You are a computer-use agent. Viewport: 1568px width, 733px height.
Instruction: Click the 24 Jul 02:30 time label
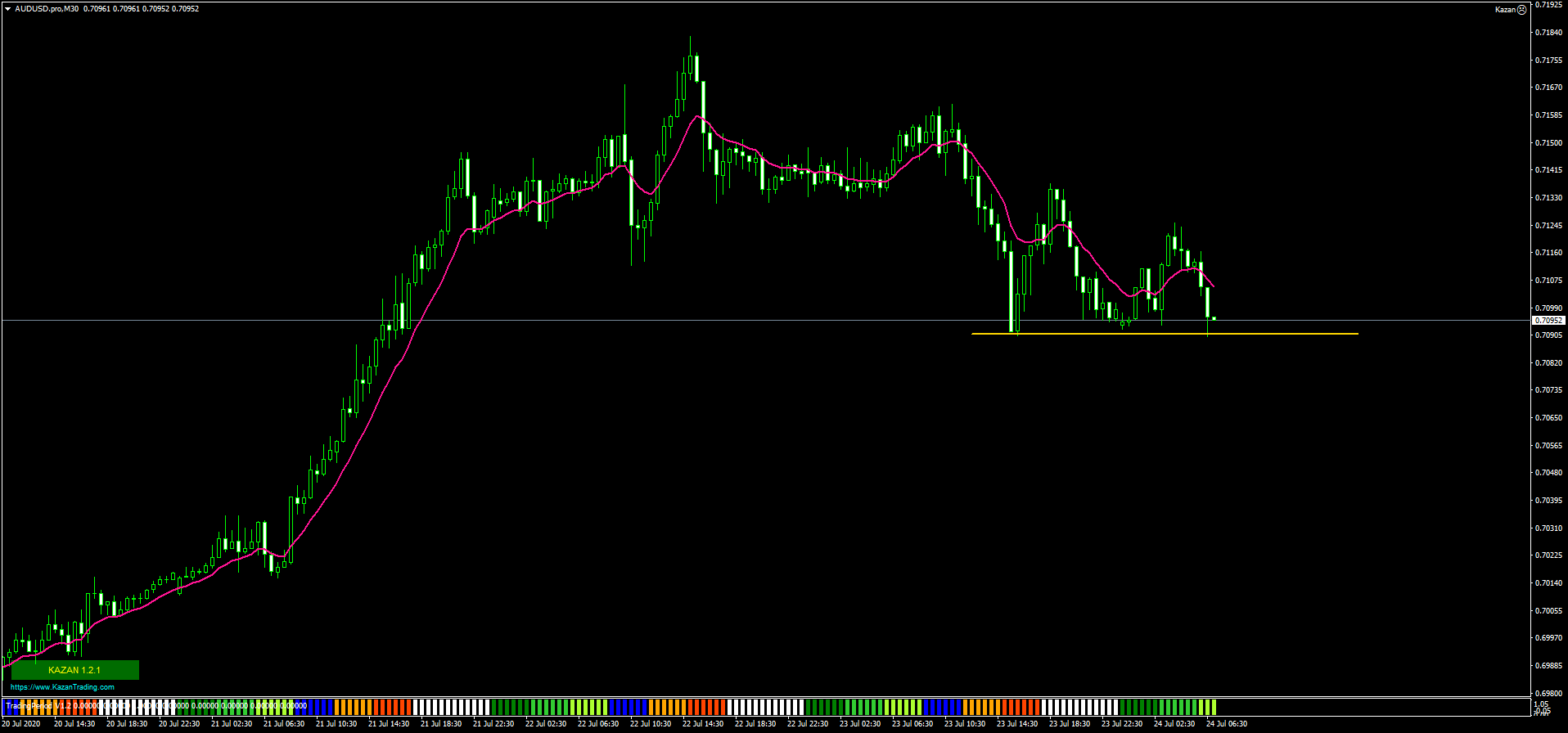1174,724
